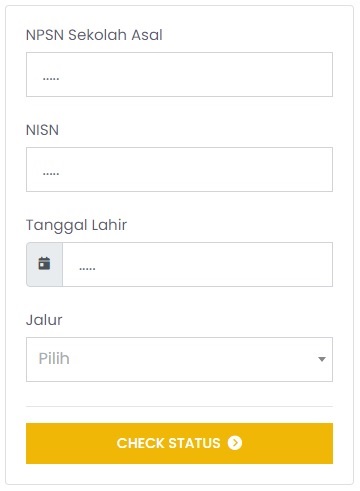Screen dimensions: 360x491
Task: Click the dotted placeholder in the NISN field
Action: pos(51,174)
